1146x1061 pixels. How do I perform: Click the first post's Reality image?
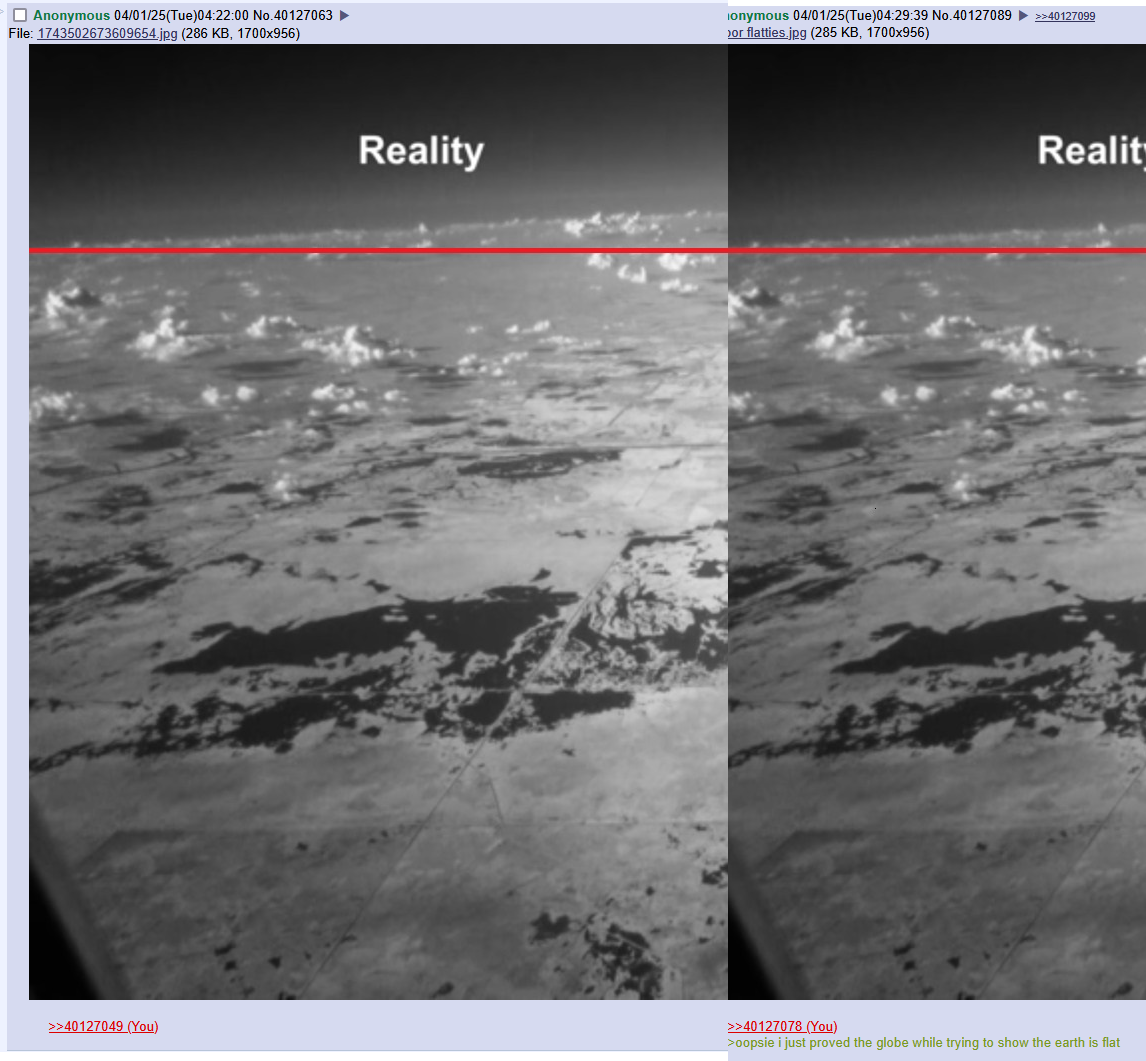[x=379, y=522]
